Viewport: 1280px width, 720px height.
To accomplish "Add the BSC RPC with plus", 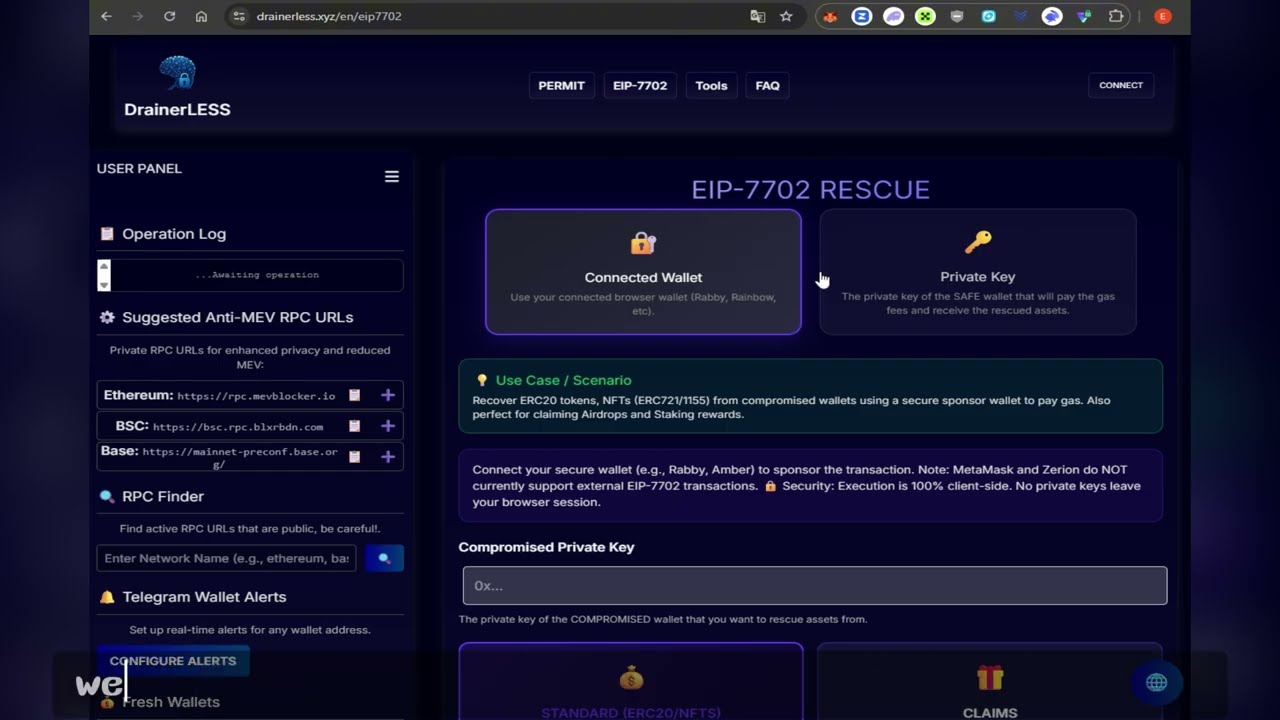I will (388, 426).
